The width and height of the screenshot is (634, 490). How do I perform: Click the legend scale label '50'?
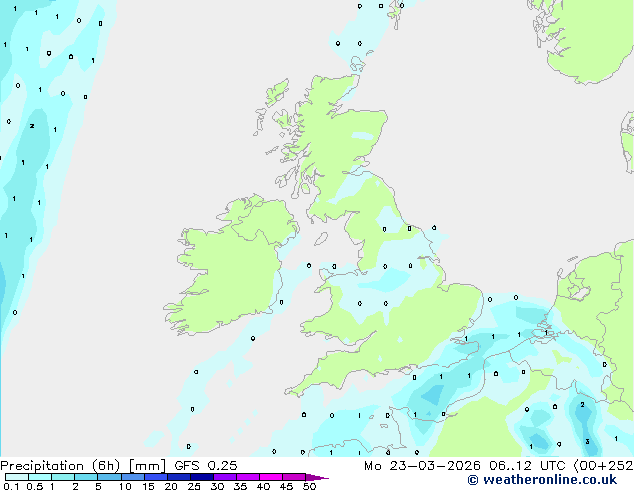[x=309, y=486]
